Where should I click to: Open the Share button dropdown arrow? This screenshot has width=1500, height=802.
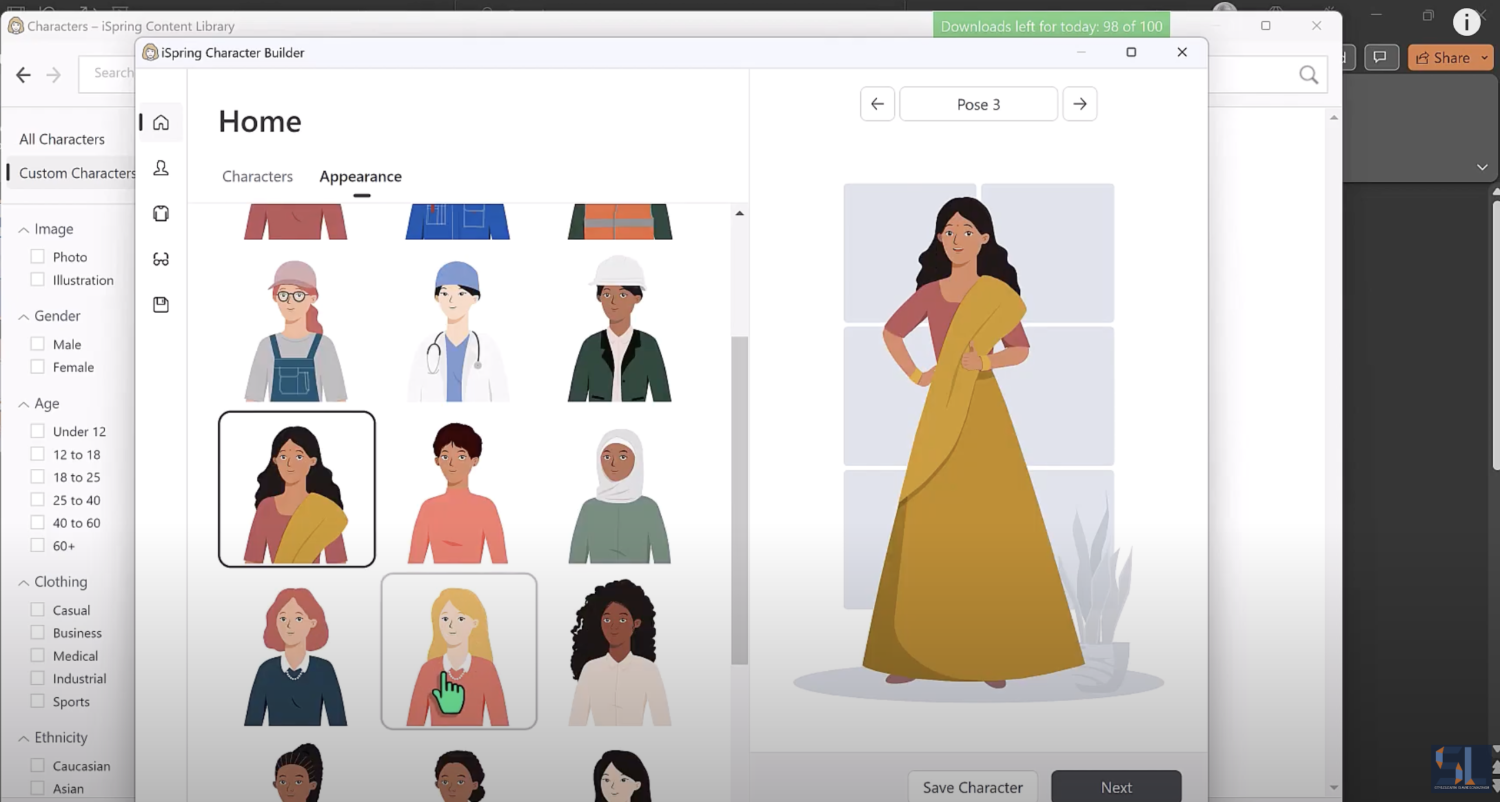(x=1485, y=58)
